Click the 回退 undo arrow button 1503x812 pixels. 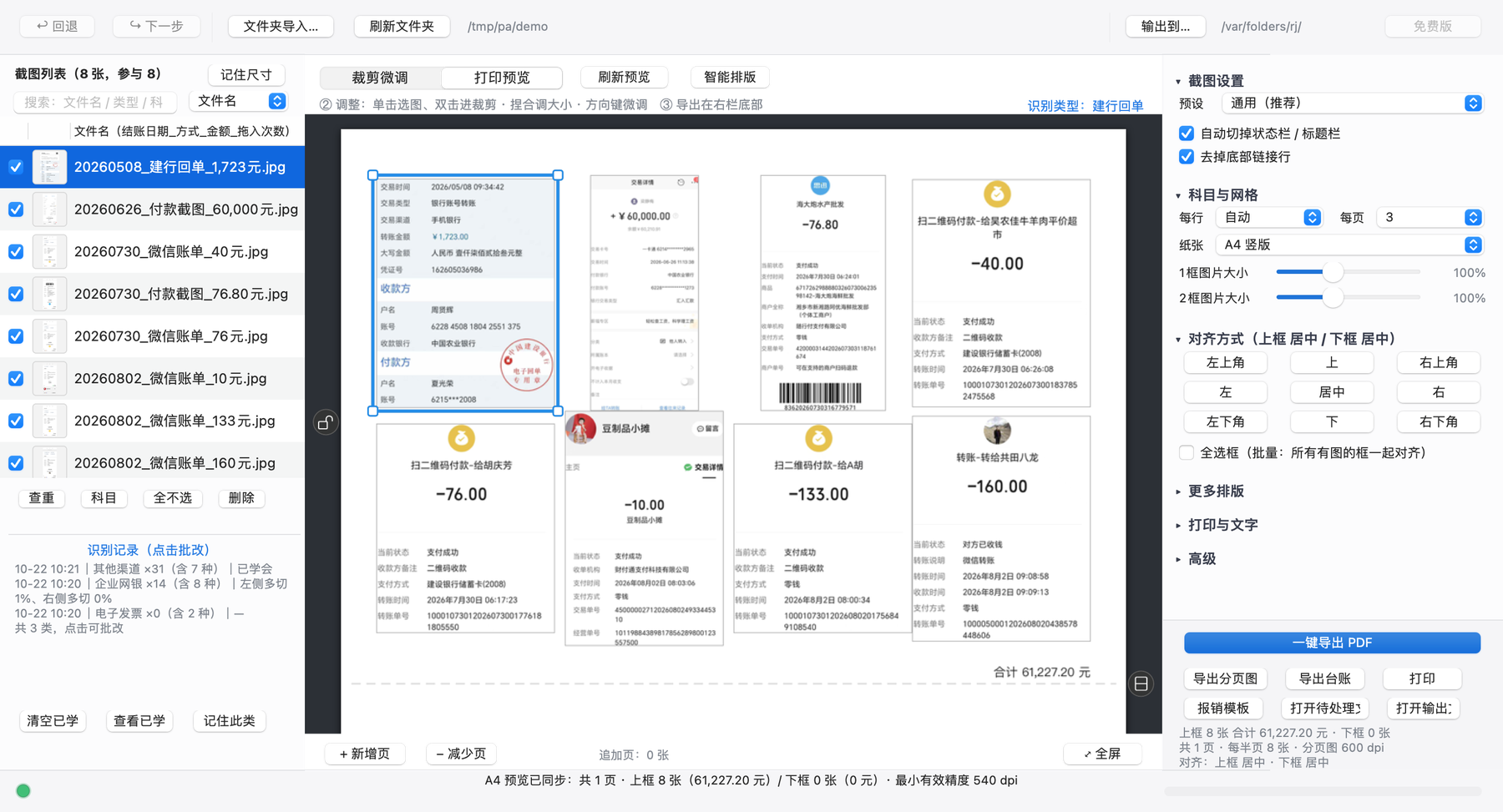click(x=57, y=26)
